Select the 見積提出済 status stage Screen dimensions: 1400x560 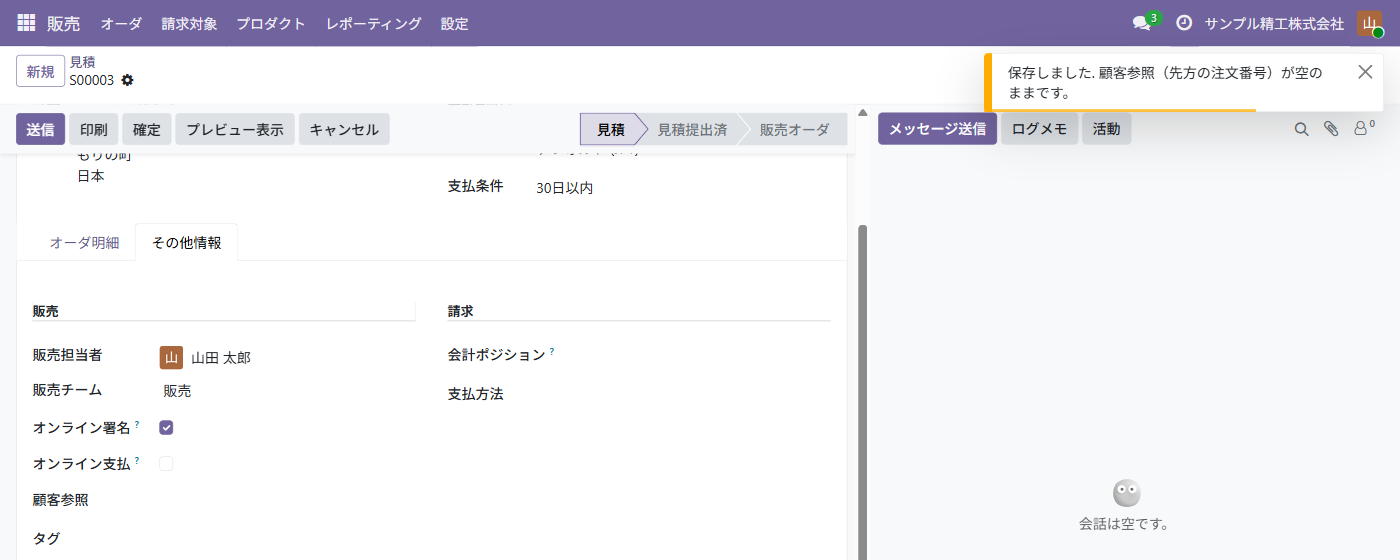click(x=692, y=129)
